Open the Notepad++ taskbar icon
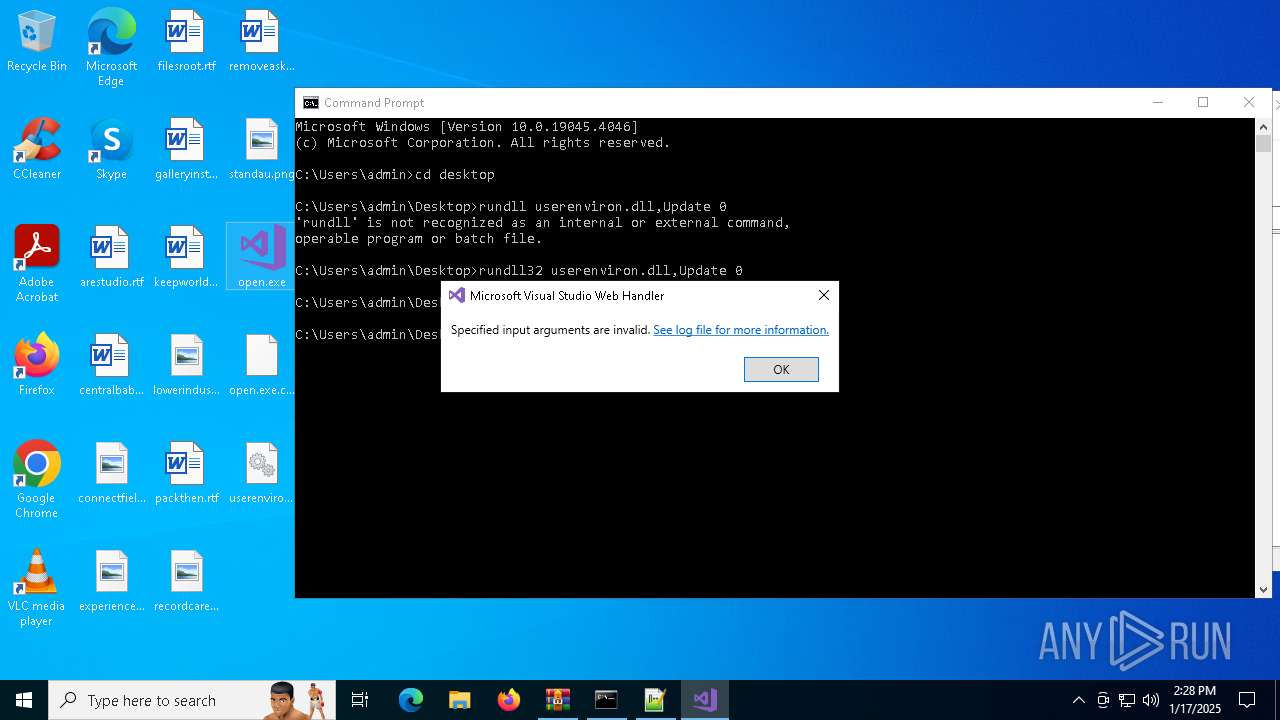 (x=655, y=700)
